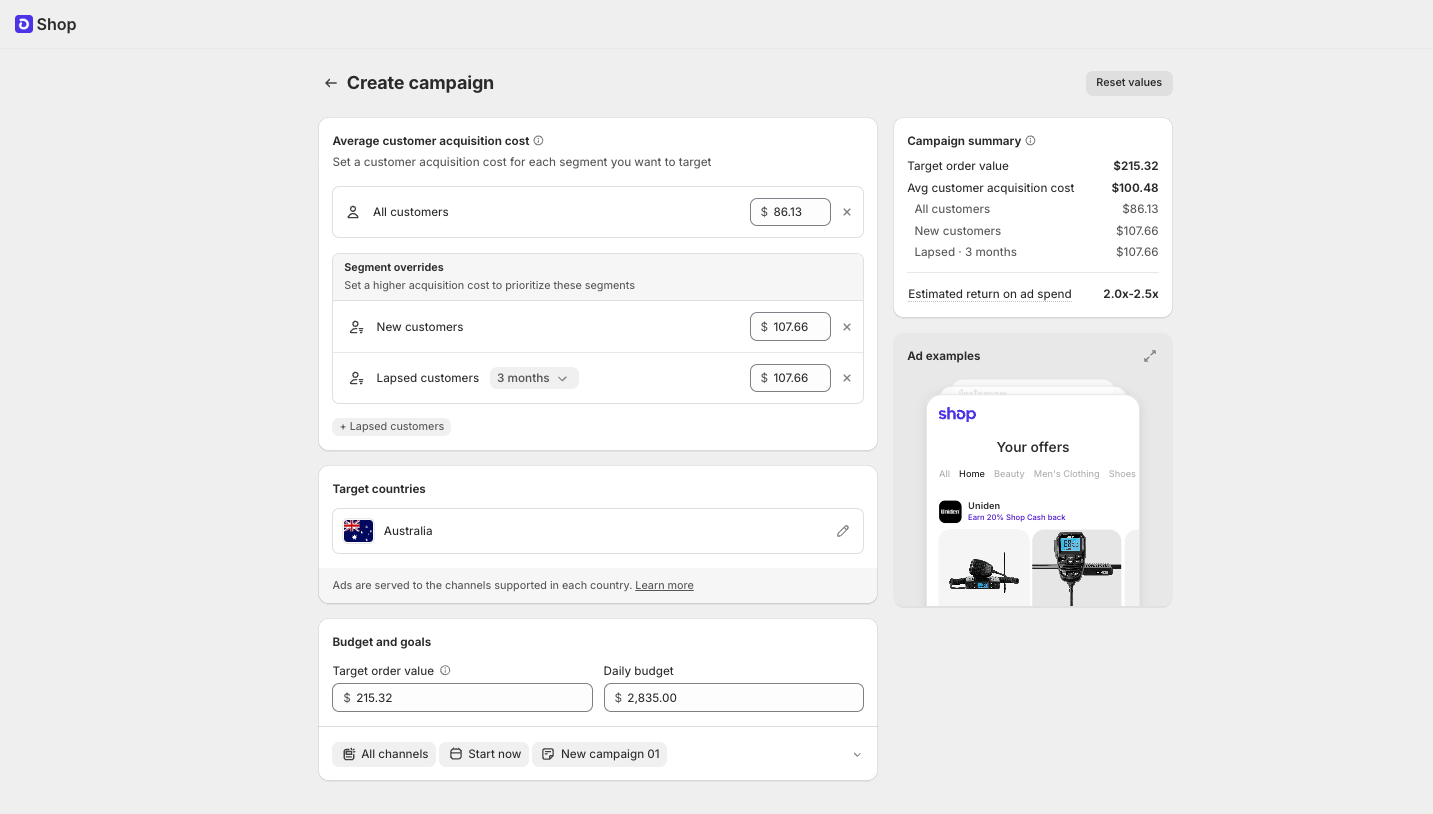Viewport: 1433px width, 814px height.
Task: Open the Learn more link
Action: tap(664, 586)
